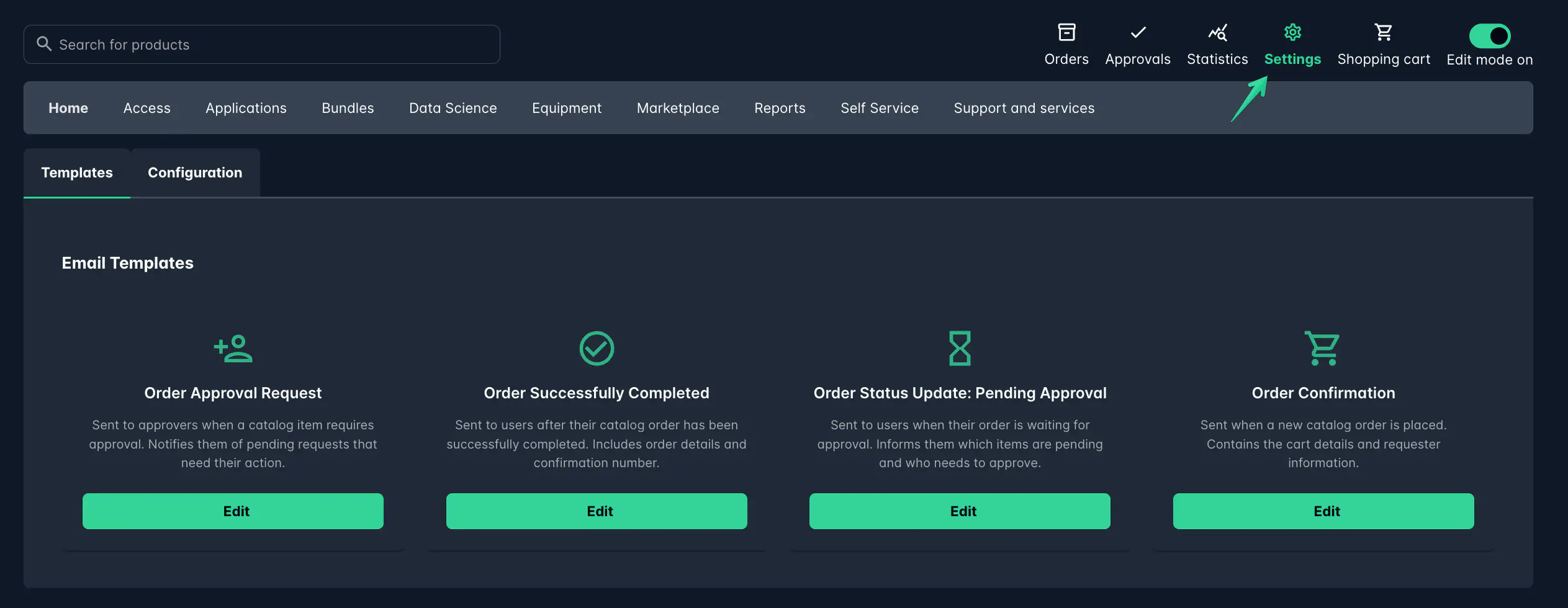Click the Approvals checkmark icon
Screen dimensions: 1568x608
[x=1137, y=32]
